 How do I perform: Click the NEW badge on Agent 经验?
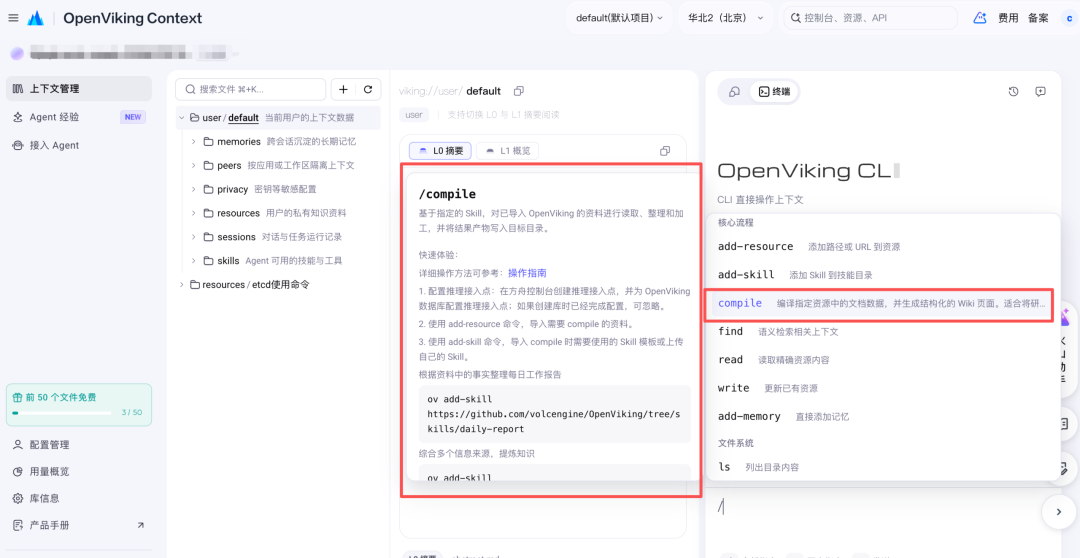133,117
